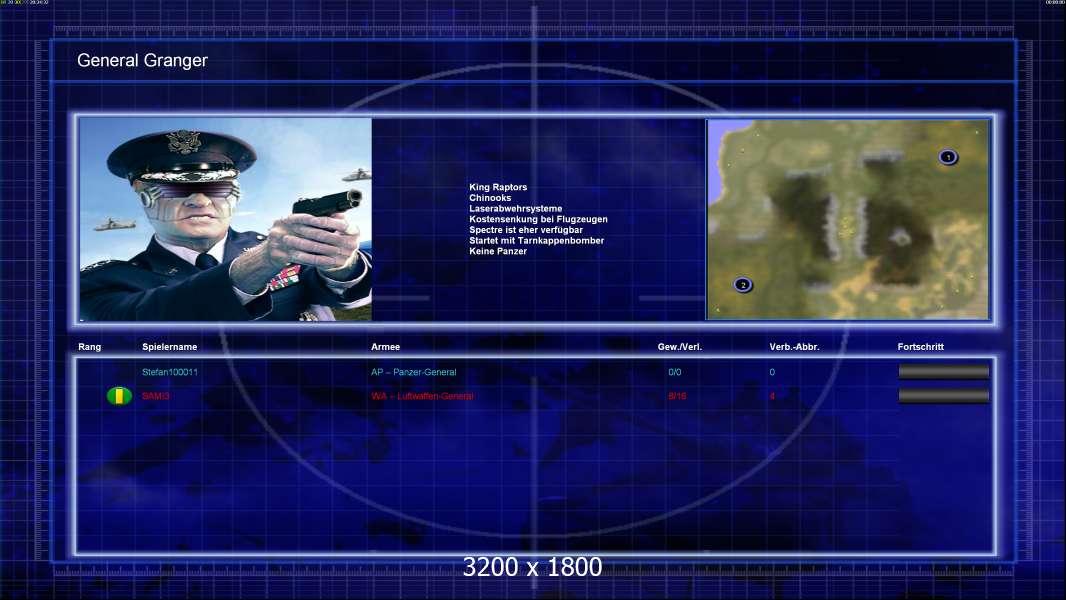Viewport: 1066px width, 600px height.
Task: Click the Spielername column header
Action: click(x=169, y=347)
